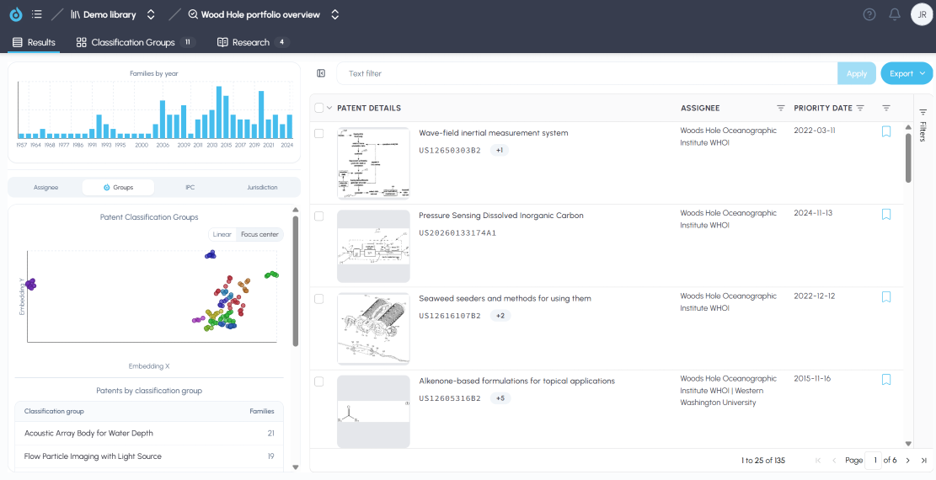This screenshot has width=936, height=480.
Task: Switch chart scale to Focus center
Action: point(260,235)
